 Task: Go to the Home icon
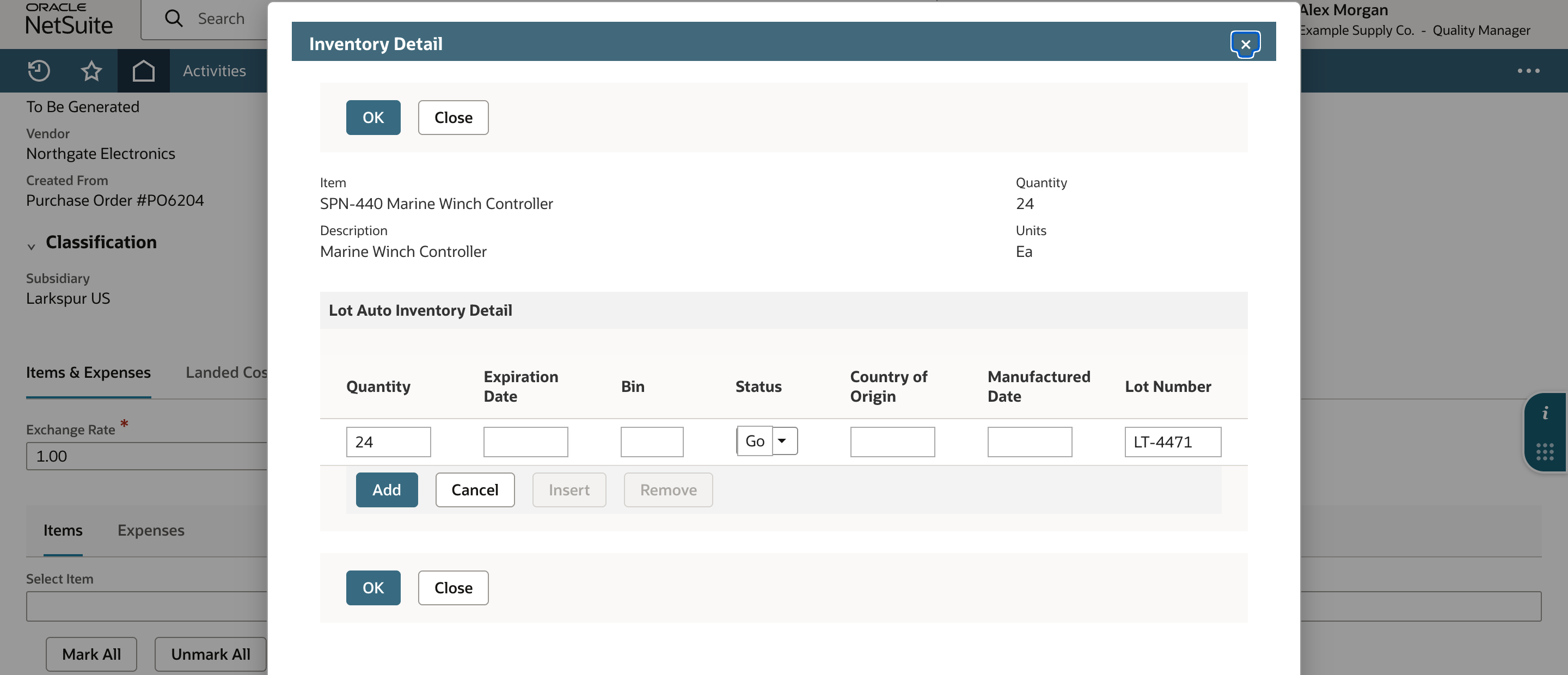click(x=144, y=71)
